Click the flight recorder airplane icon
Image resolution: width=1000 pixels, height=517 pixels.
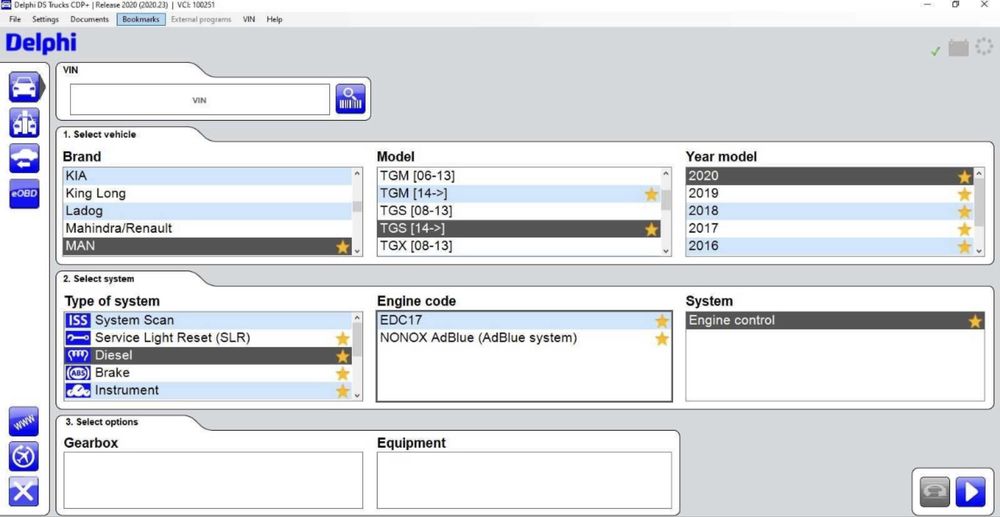click(24, 456)
